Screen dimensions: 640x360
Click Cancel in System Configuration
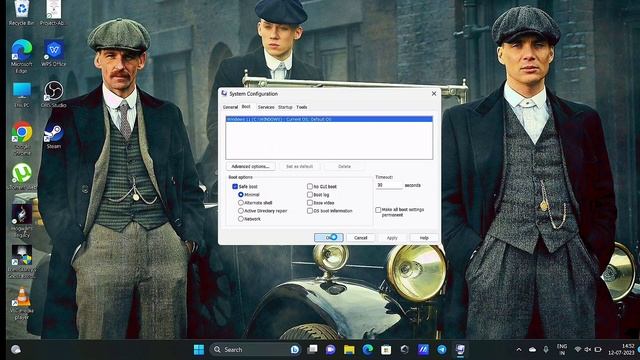point(360,238)
